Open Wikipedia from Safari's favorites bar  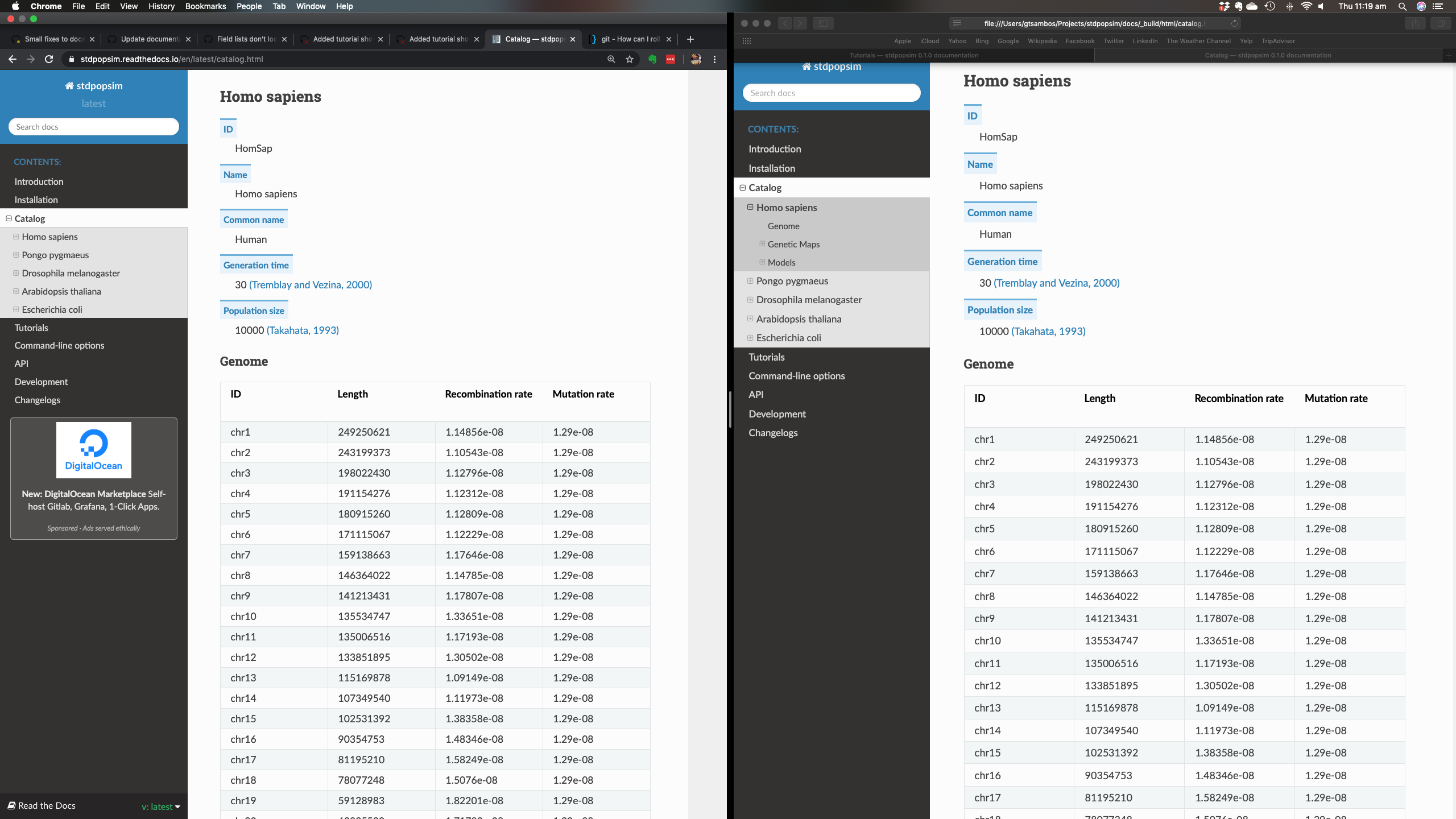1041,41
